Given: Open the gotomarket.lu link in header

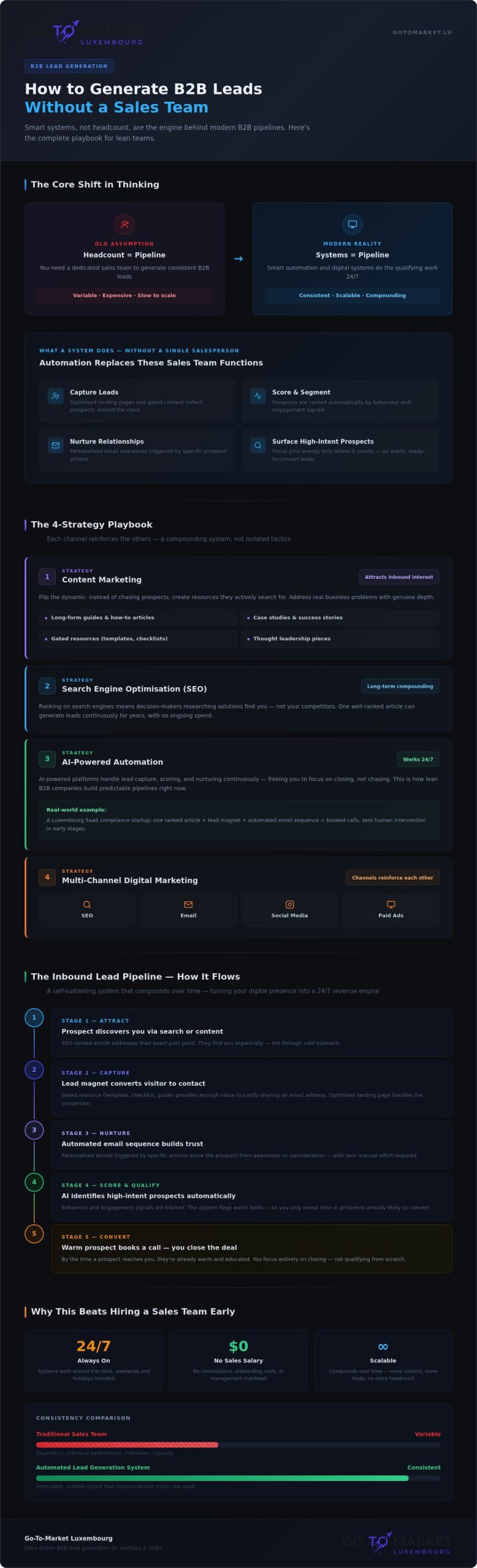Looking at the screenshot, I should coord(422,32).
